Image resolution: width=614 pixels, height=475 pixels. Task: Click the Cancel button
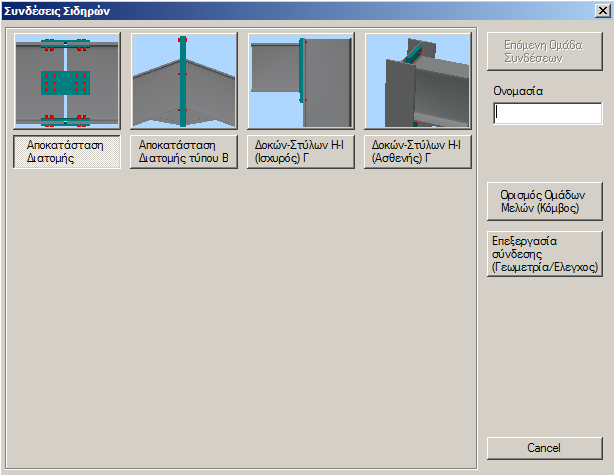click(545, 448)
